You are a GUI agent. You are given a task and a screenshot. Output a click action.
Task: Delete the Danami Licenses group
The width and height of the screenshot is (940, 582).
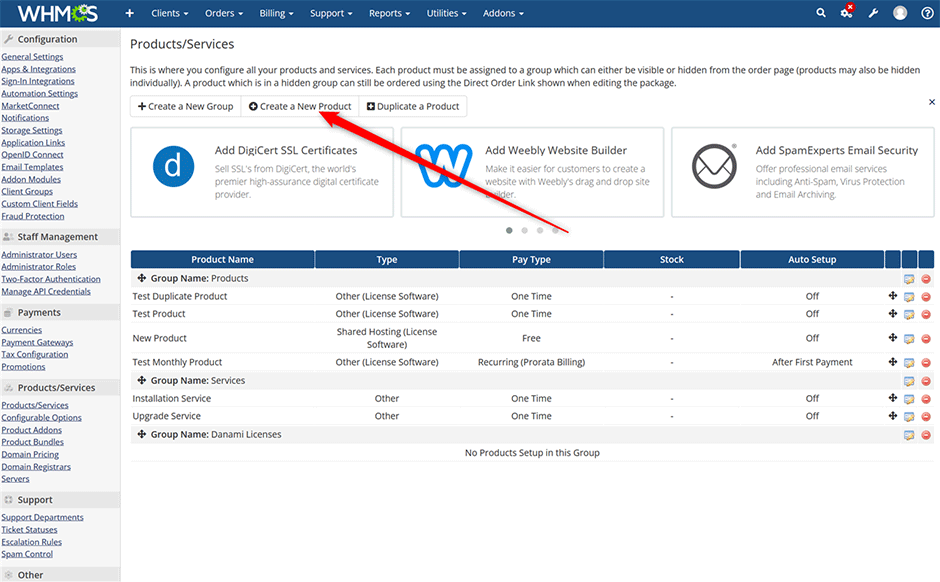tap(926, 435)
